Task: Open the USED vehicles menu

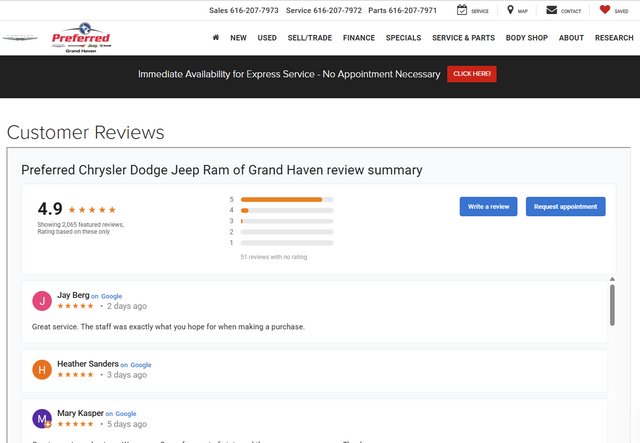Action: click(x=267, y=38)
